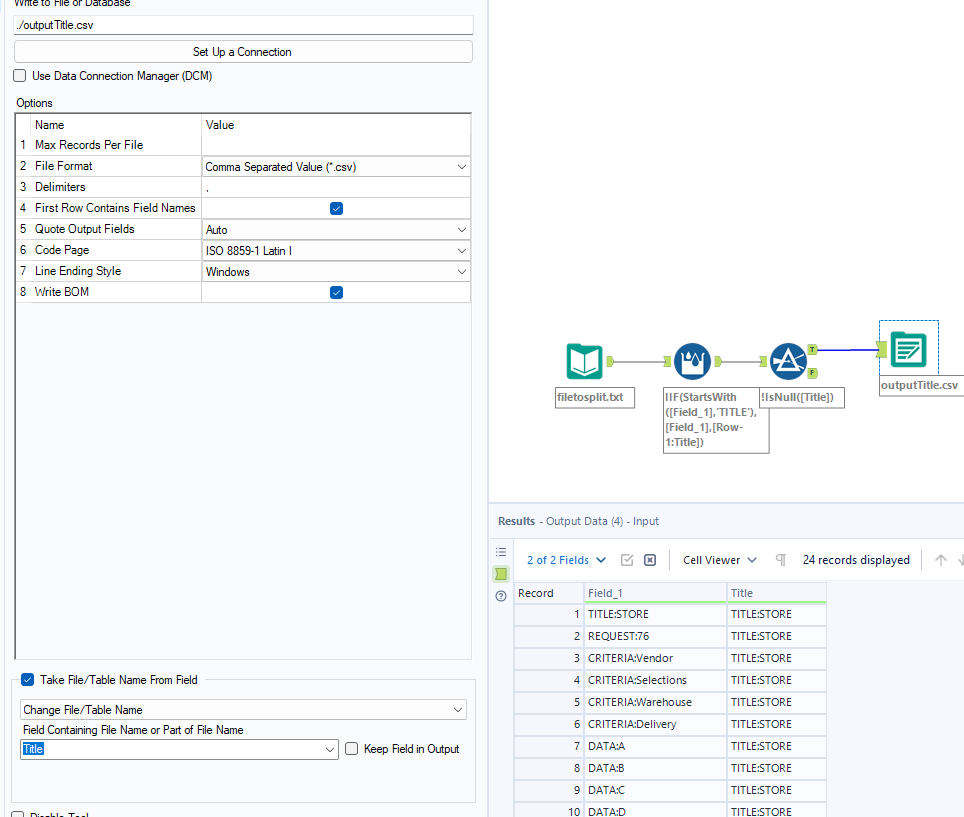Screen dimensions: 964x817
Task: Toggle the show whitespace pilcrow icon
Action: click(x=781, y=560)
